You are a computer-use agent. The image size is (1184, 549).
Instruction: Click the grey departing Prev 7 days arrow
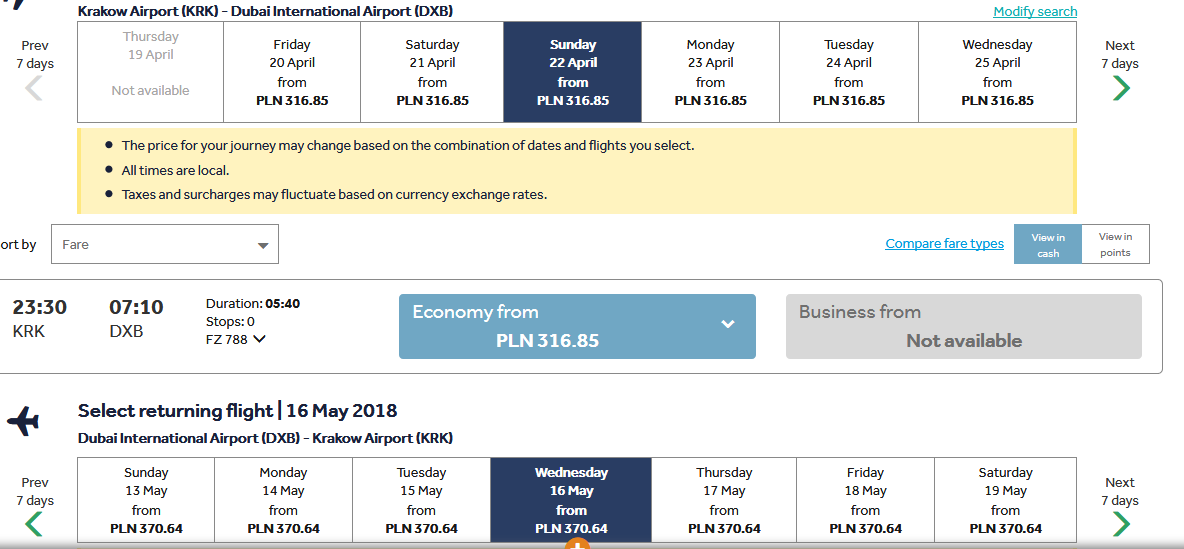[x=34, y=88]
